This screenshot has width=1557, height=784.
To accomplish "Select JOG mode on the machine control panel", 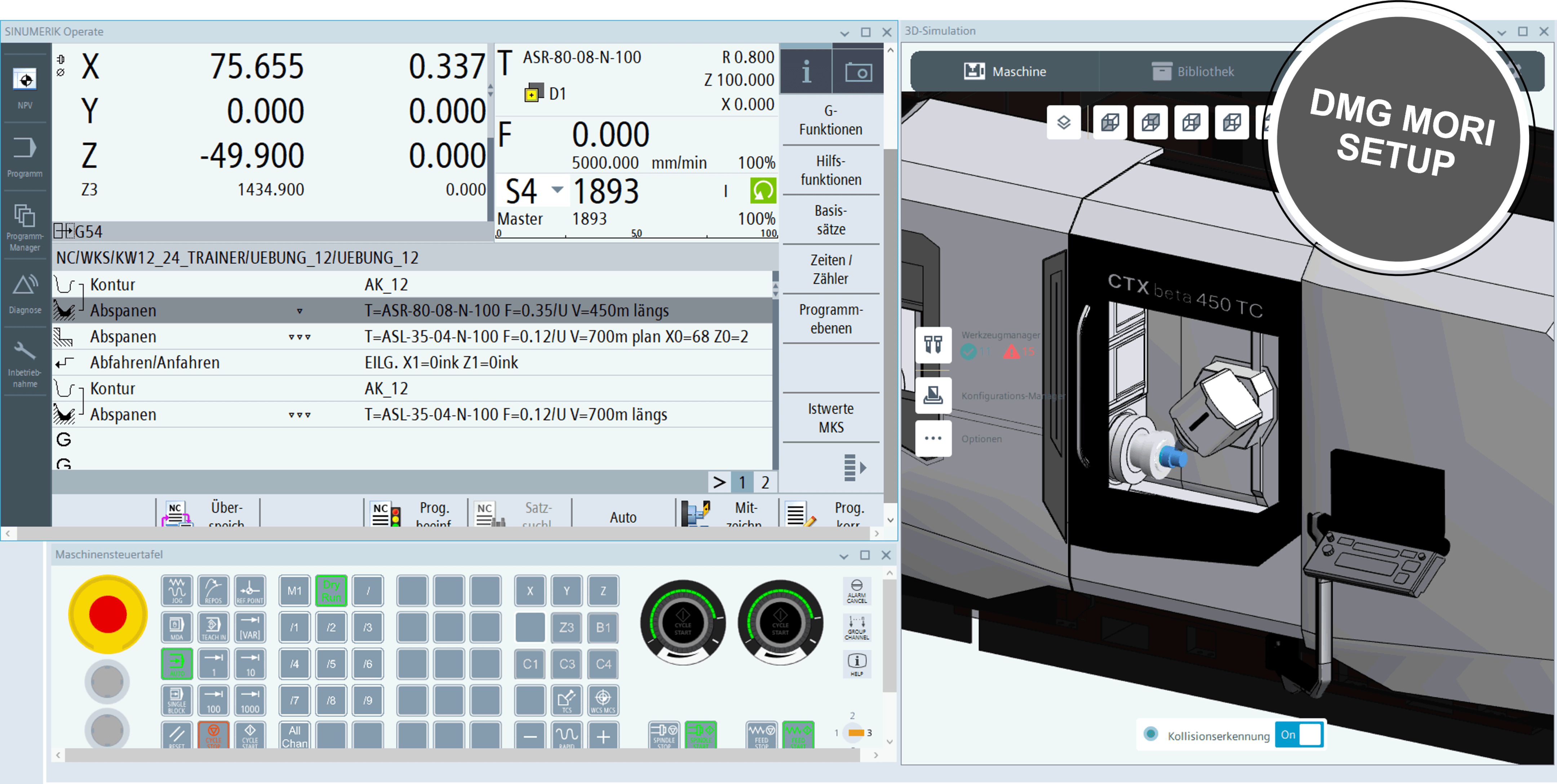I will [177, 590].
